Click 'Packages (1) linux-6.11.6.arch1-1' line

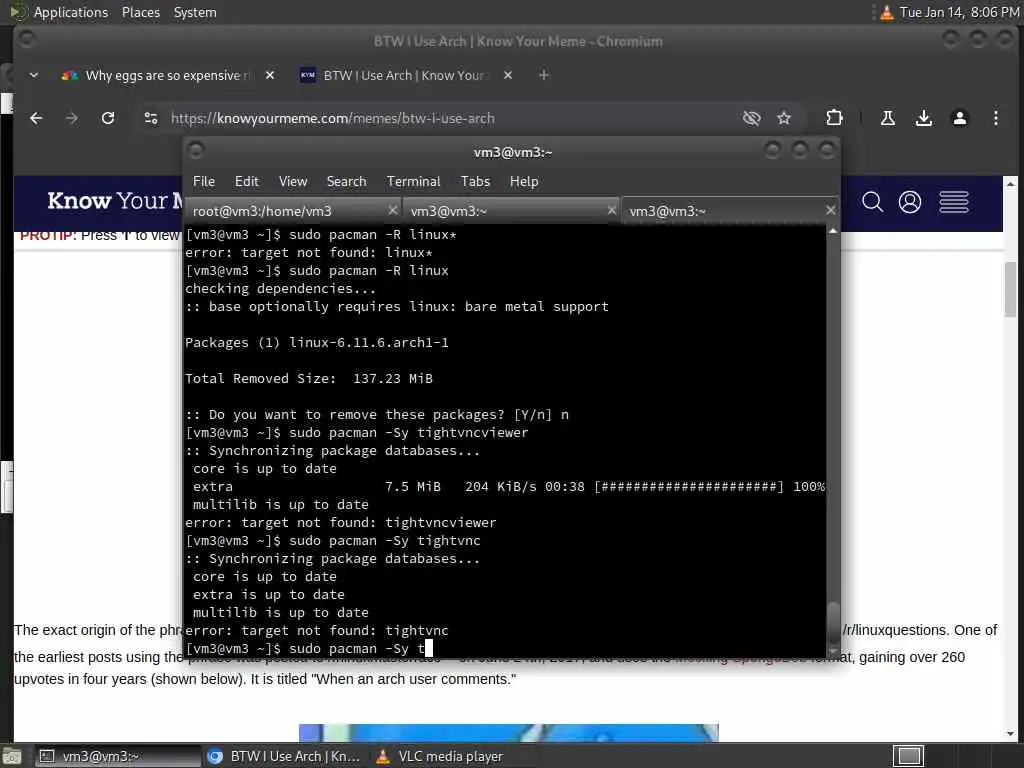(x=317, y=343)
